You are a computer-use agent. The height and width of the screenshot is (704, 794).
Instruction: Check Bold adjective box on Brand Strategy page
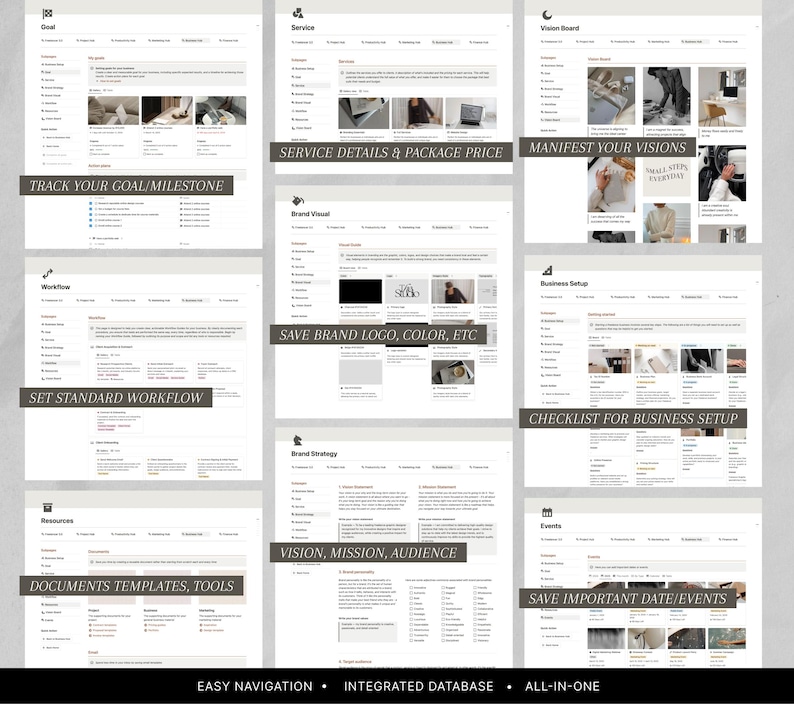click(x=411, y=598)
